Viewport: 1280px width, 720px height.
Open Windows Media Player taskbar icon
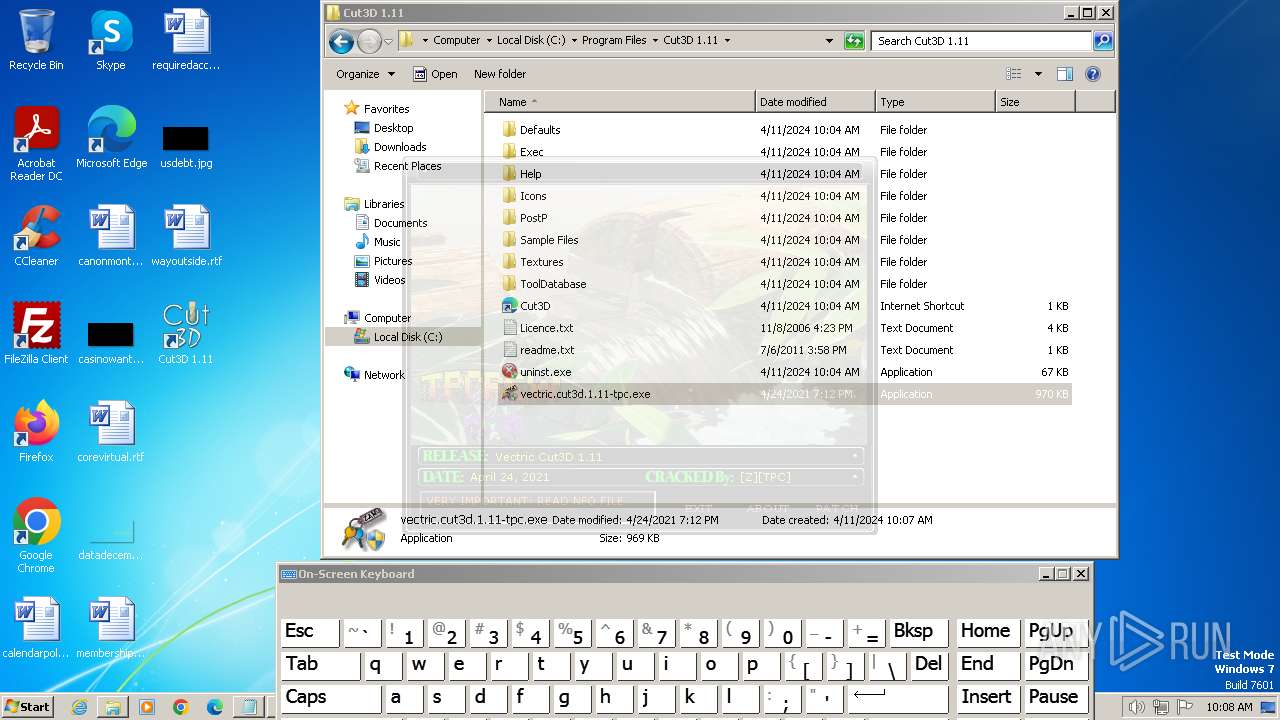tap(147, 707)
